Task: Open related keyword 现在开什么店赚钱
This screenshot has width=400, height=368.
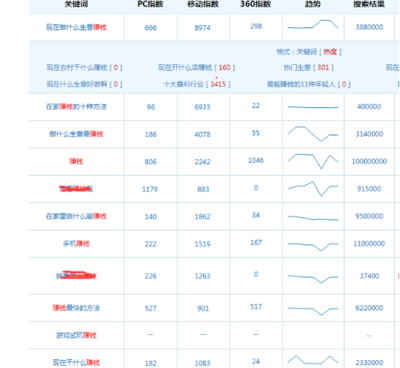Action: coord(185,68)
